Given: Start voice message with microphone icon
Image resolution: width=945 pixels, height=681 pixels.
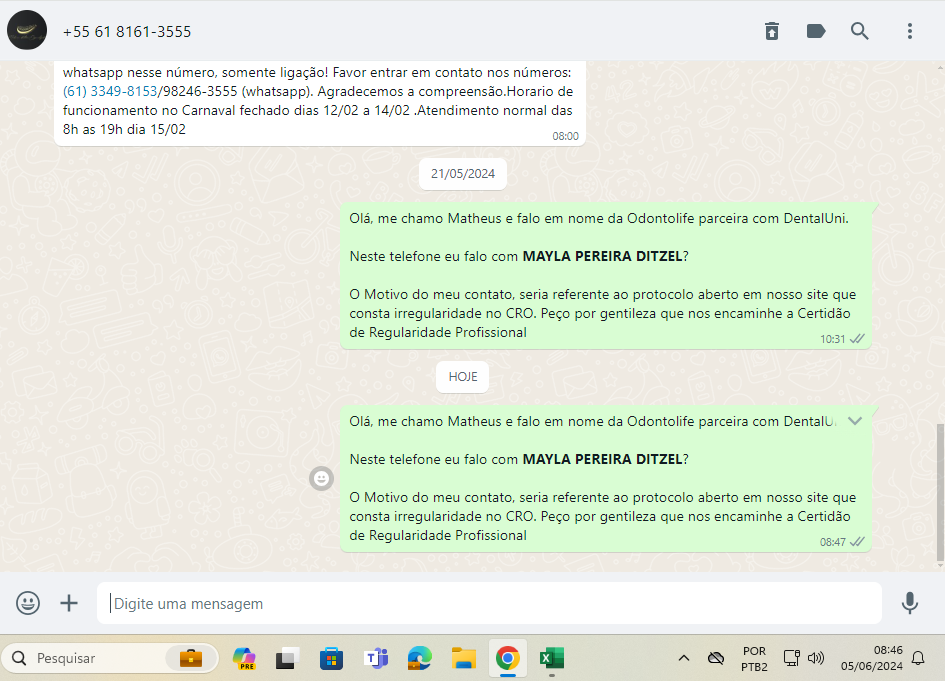Looking at the screenshot, I should click(x=909, y=603).
